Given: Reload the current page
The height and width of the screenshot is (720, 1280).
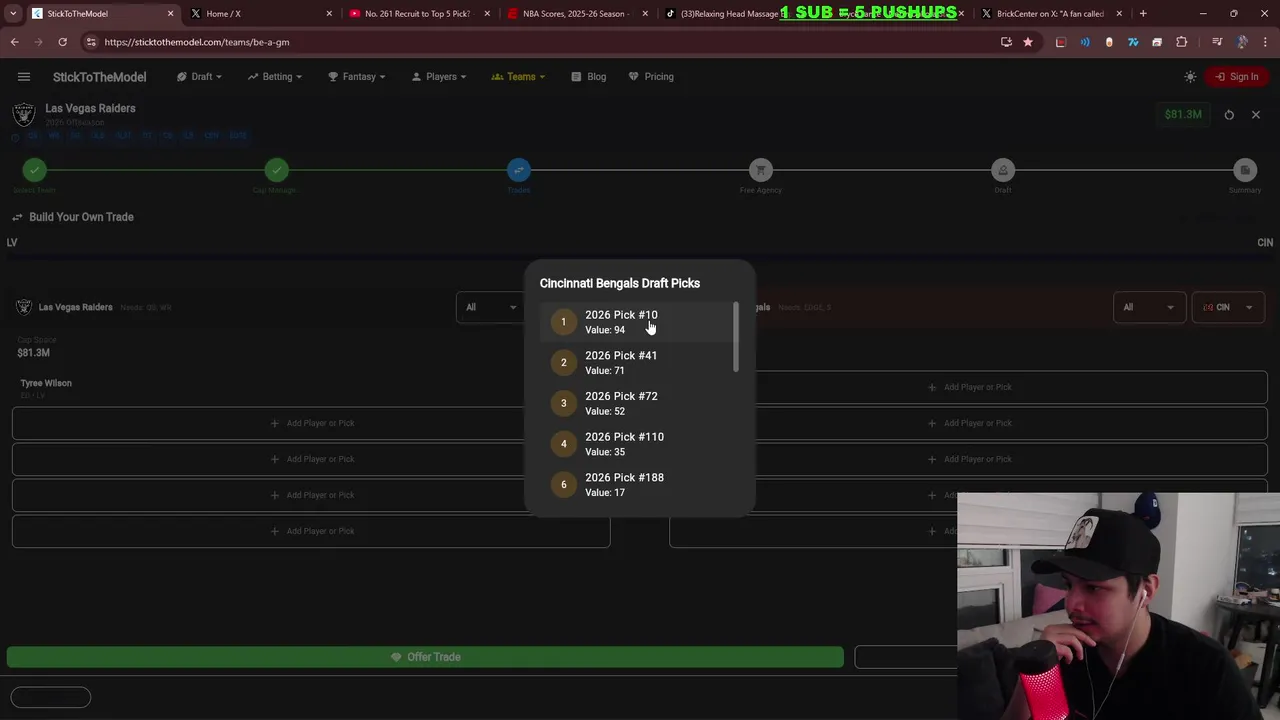Looking at the screenshot, I should pos(62,42).
